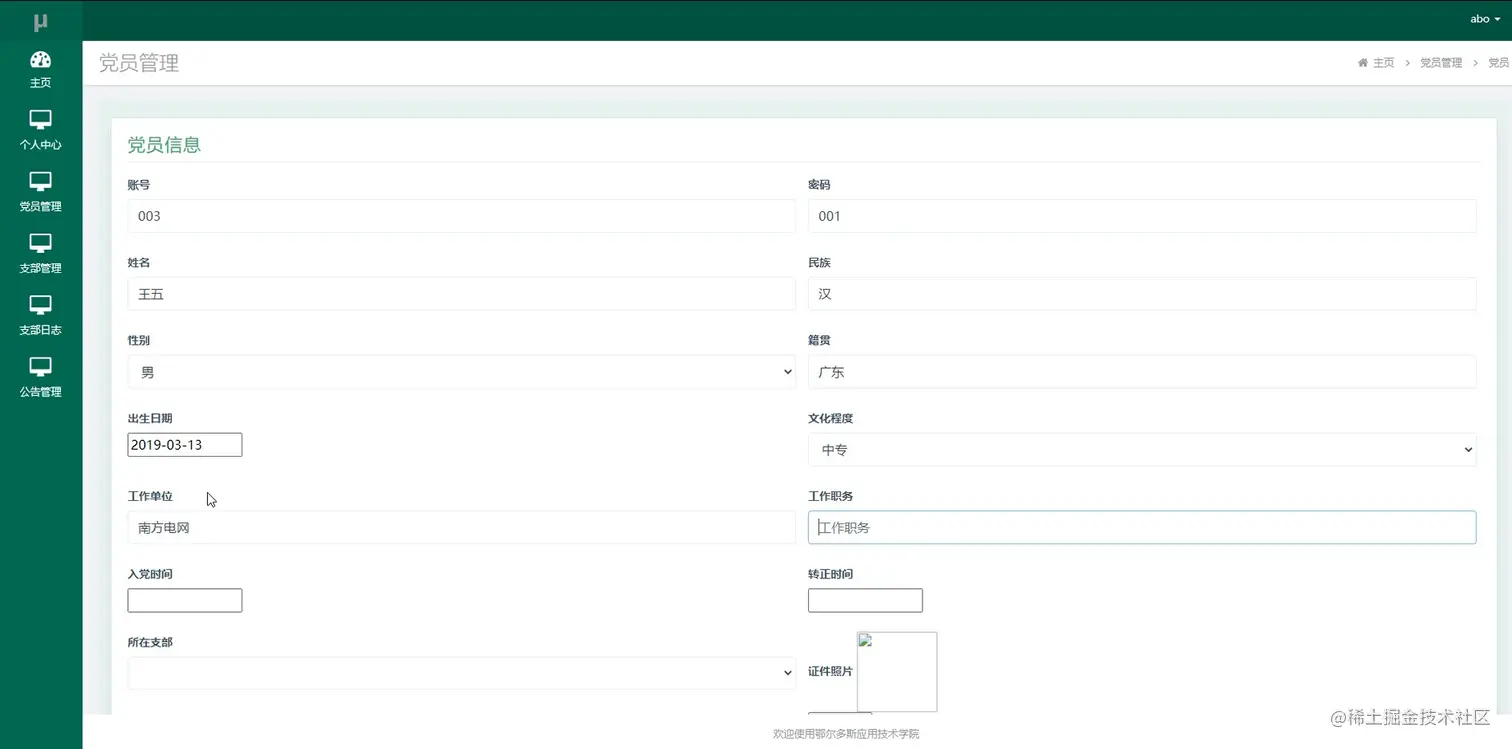This screenshot has height=749, width=1512.
Task: Open 支部日志 monitor icon in sidebar
Action: coord(40,305)
